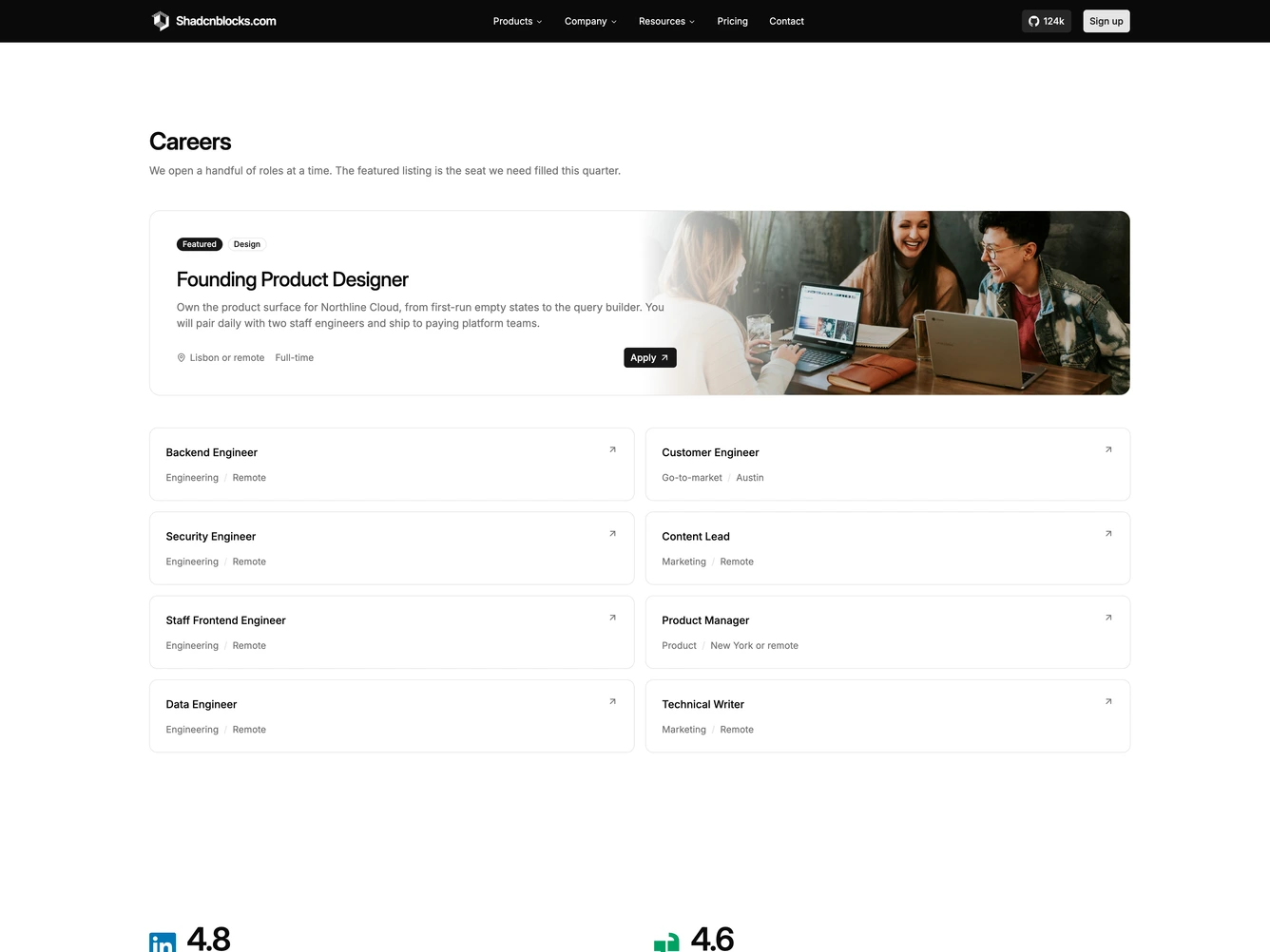Click the Sign up button
Viewport: 1270px width, 952px height.
(1106, 21)
